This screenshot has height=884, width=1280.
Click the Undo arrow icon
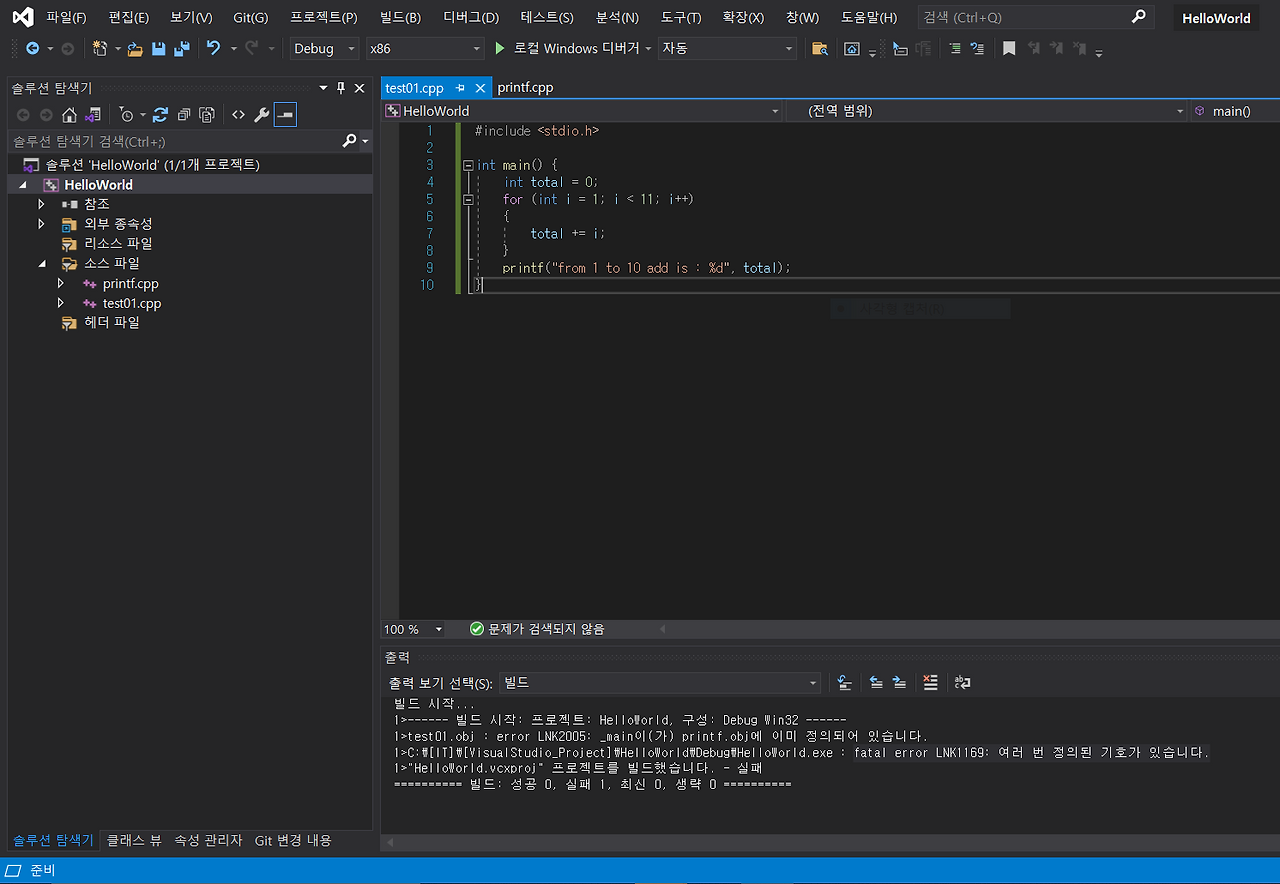point(213,48)
